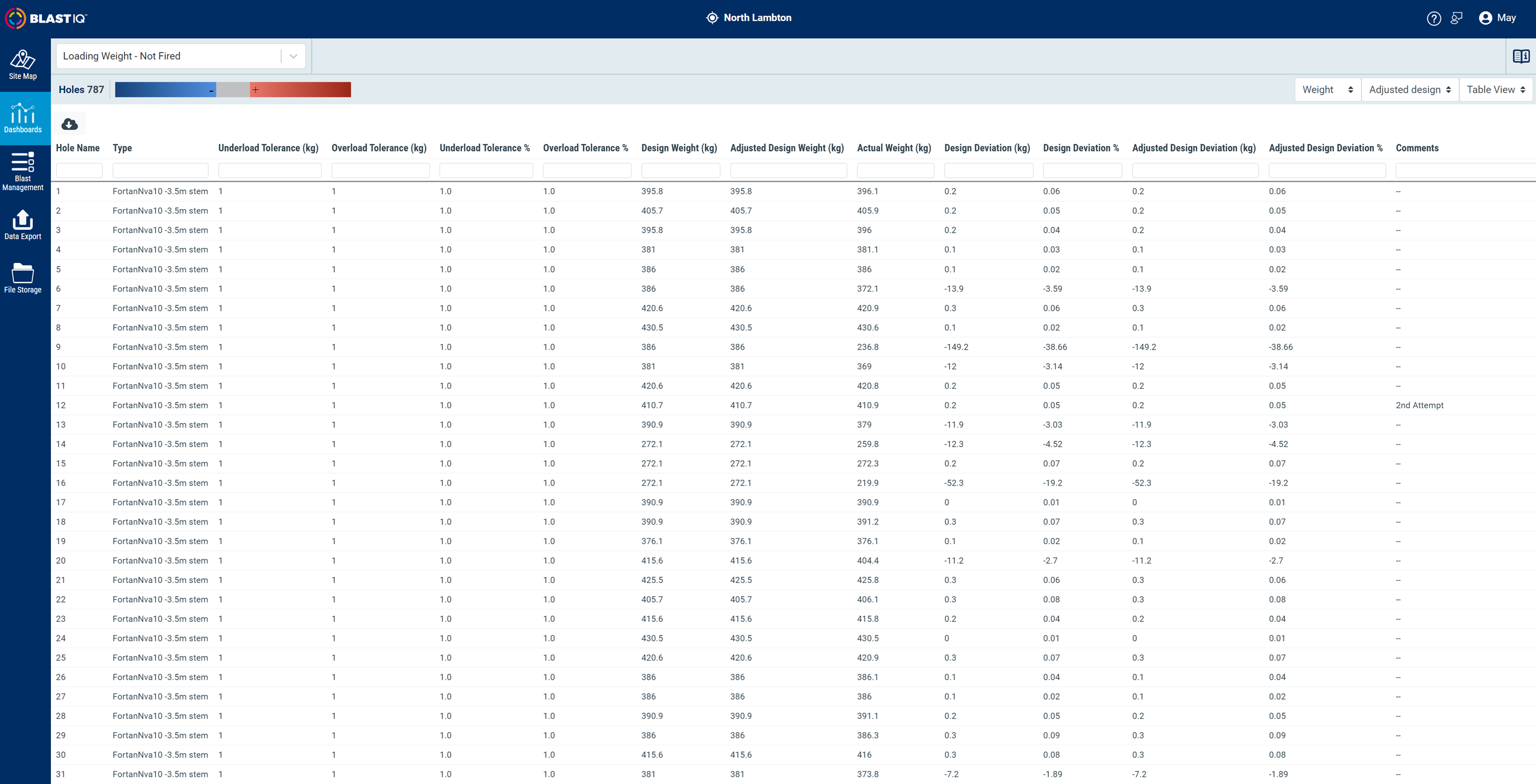Click the 425.5 design weight cell
1536x784 pixels.
[652, 580]
